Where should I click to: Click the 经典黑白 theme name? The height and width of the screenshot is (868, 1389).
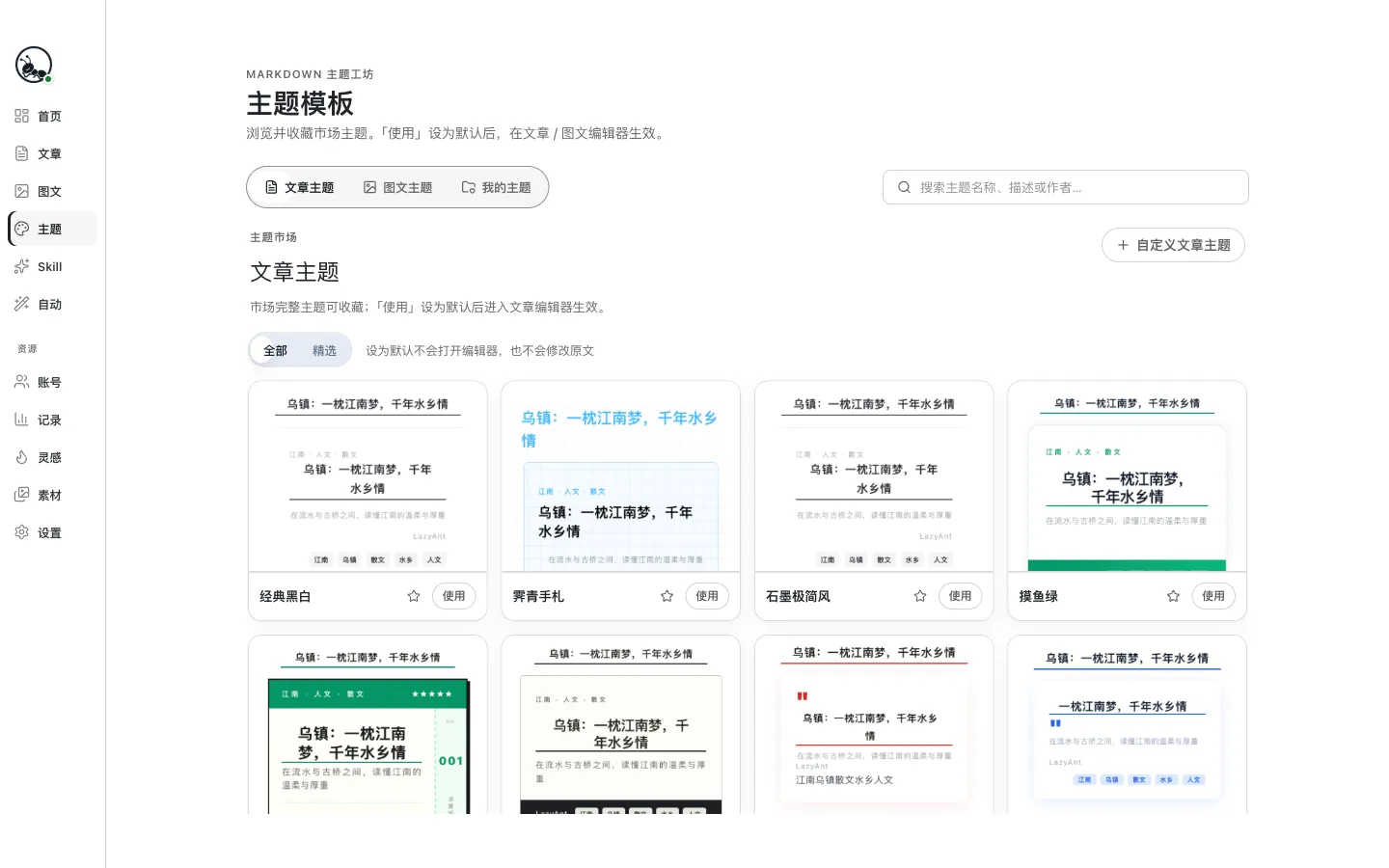[x=286, y=596]
